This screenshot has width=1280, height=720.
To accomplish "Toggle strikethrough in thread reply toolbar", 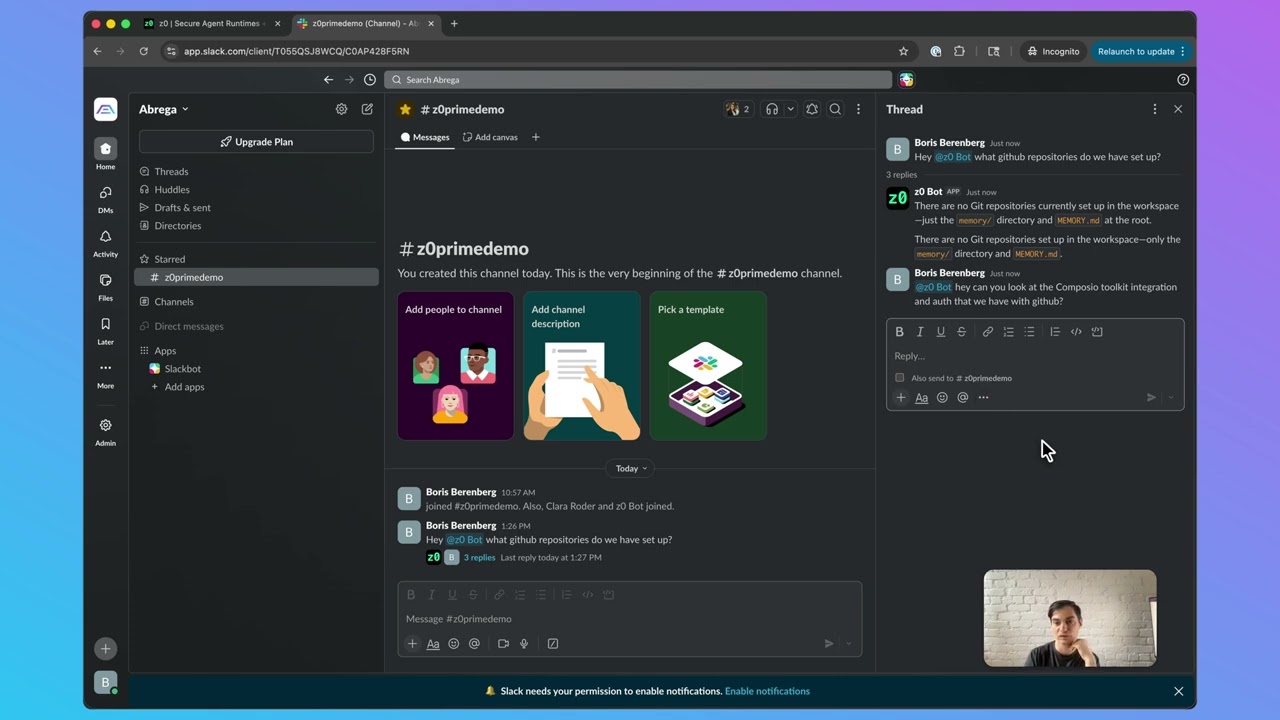I will pyautogui.click(x=962, y=332).
